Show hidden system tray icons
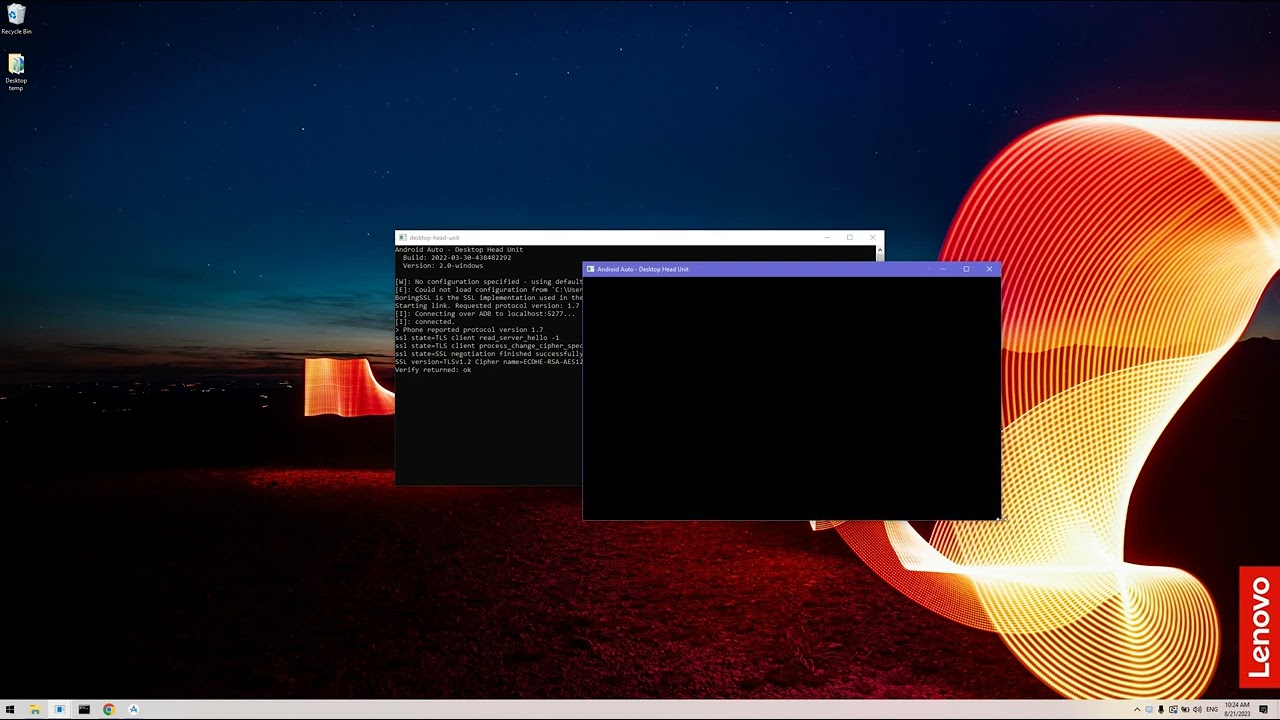 tap(1137, 709)
